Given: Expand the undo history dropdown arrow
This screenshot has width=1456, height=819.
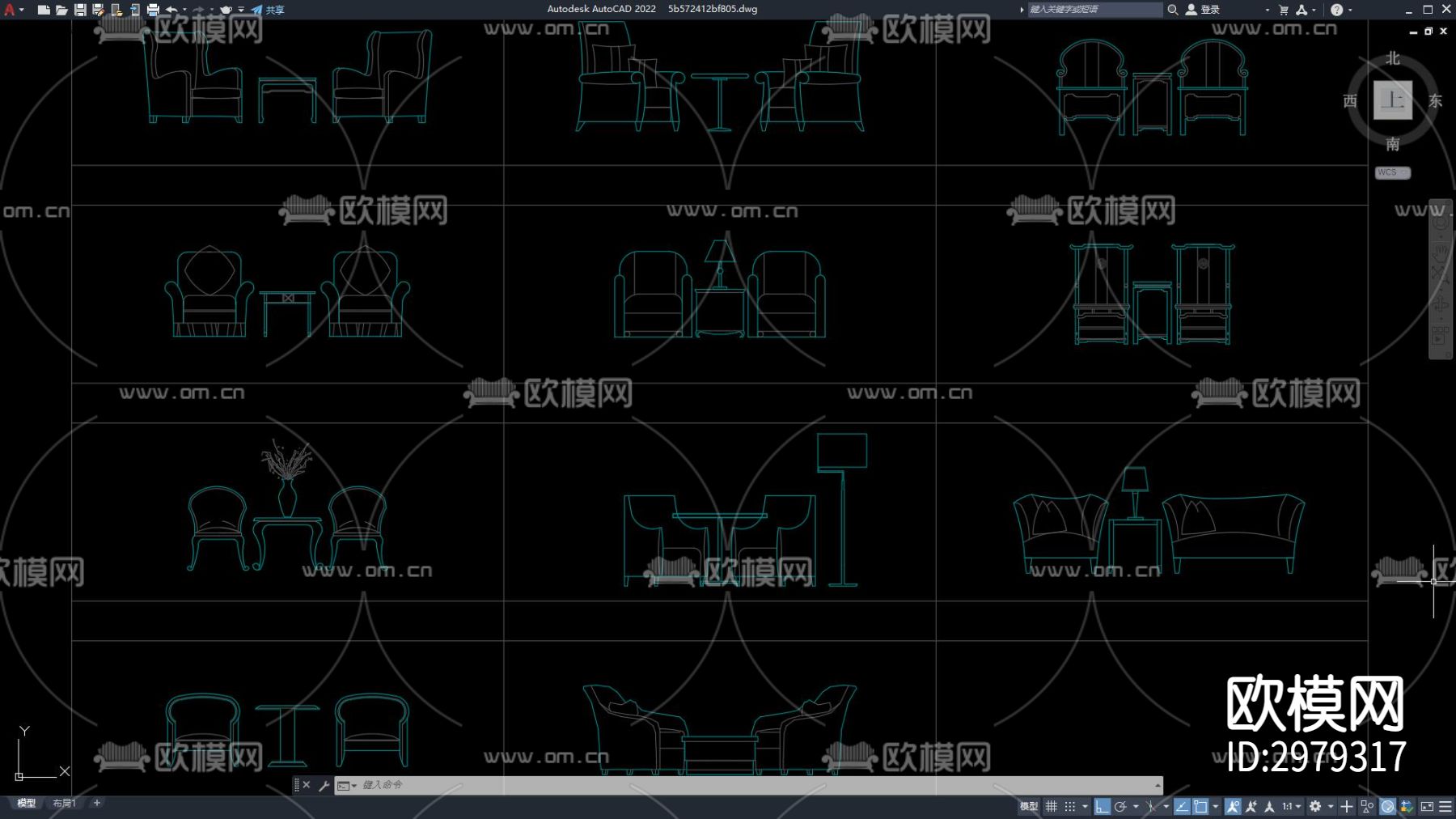Looking at the screenshot, I should click(x=184, y=10).
